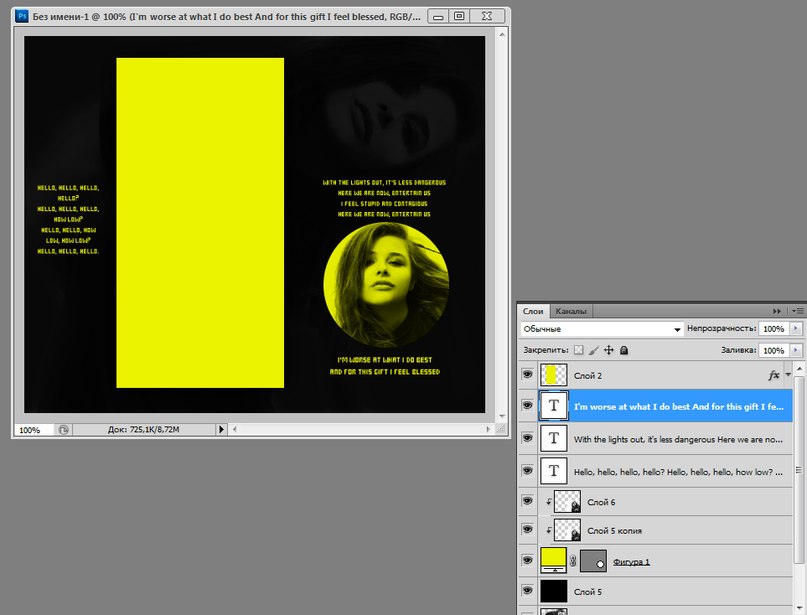Click the Photoshop icon in the document title bar
This screenshot has width=807, height=615.
[x=22, y=16]
